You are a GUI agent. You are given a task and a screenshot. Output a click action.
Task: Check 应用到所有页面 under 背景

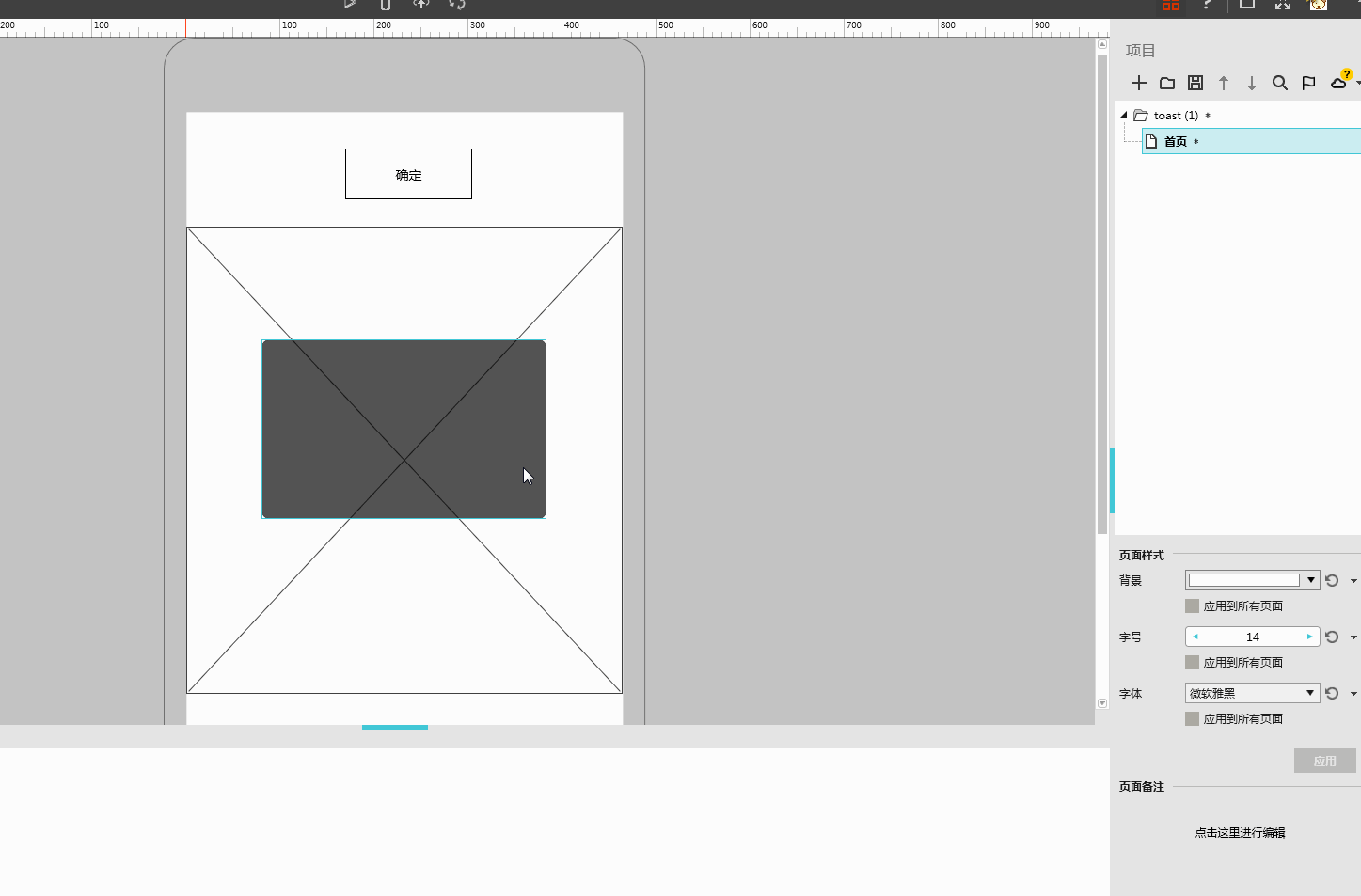point(1192,606)
